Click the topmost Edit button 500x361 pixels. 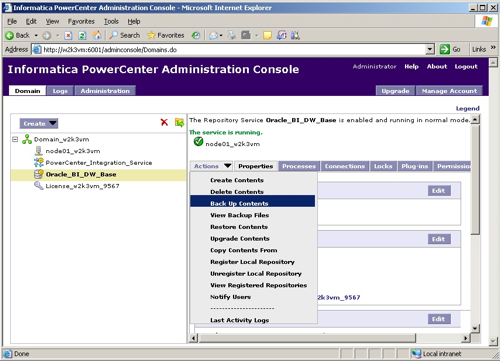coord(439,191)
